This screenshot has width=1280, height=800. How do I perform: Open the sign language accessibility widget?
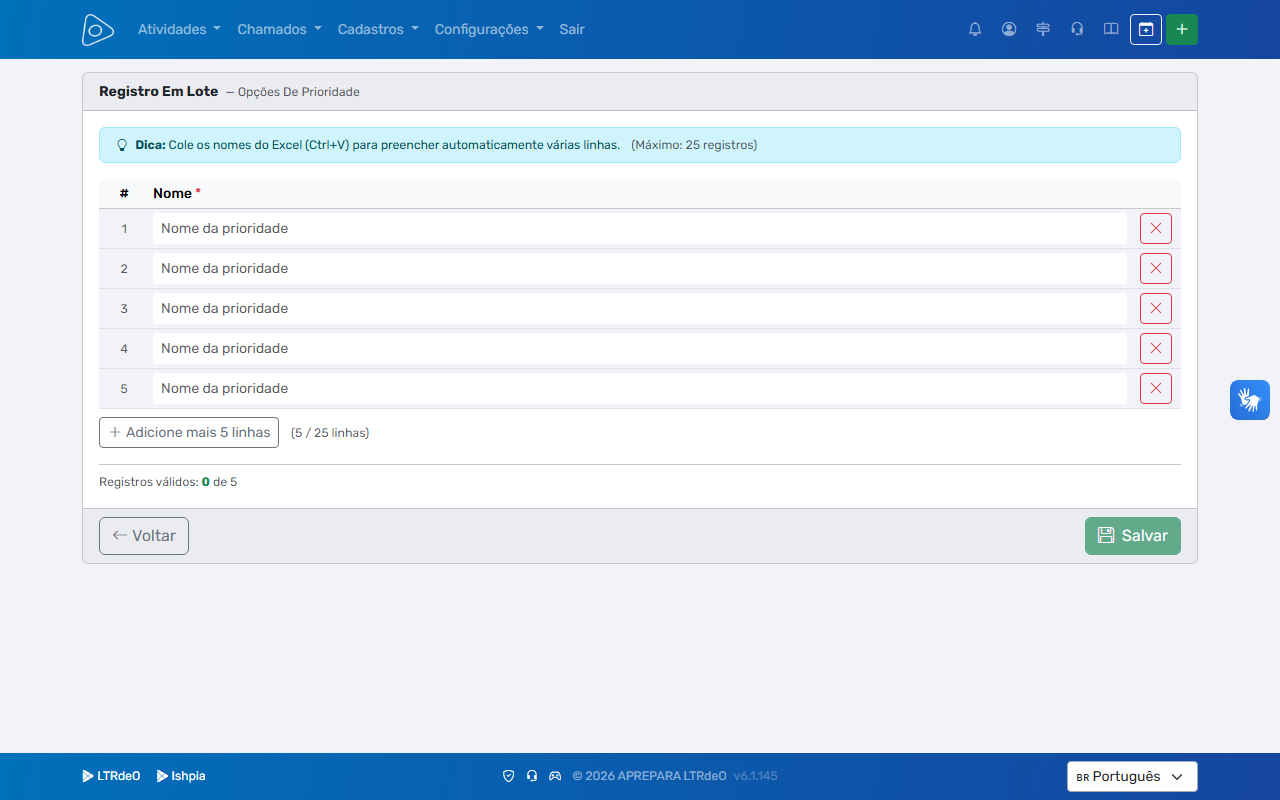[1250, 400]
